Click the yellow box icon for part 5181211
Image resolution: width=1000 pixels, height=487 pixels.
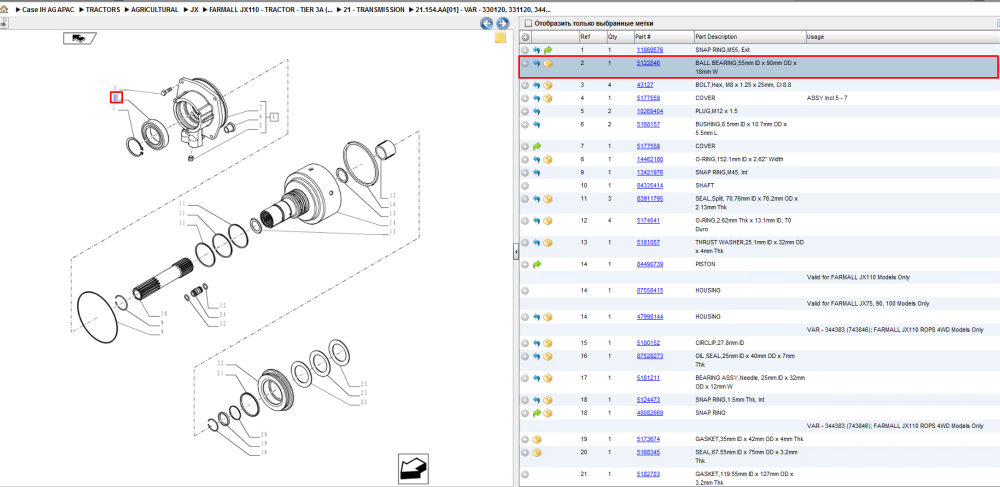pyautogui.click(x=548, y=378)
